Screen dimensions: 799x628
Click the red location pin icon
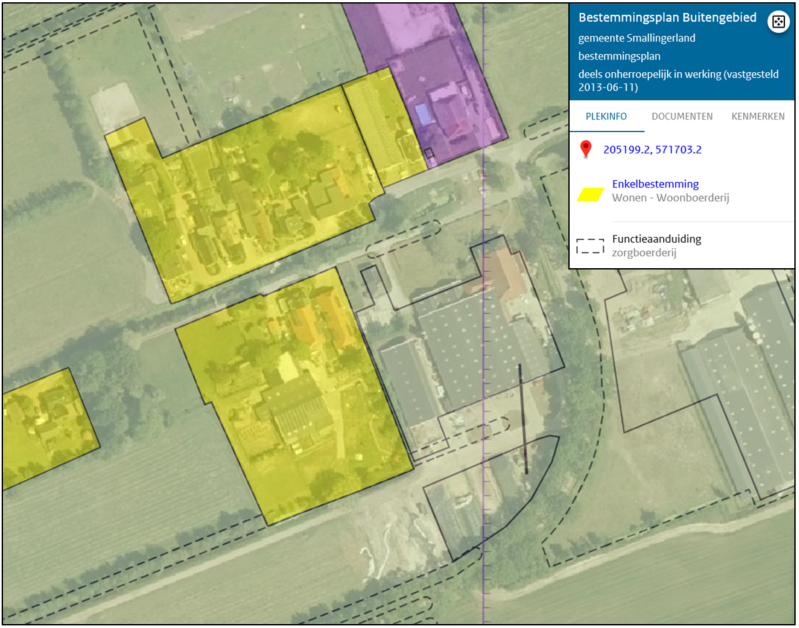[x=586, y=149]
